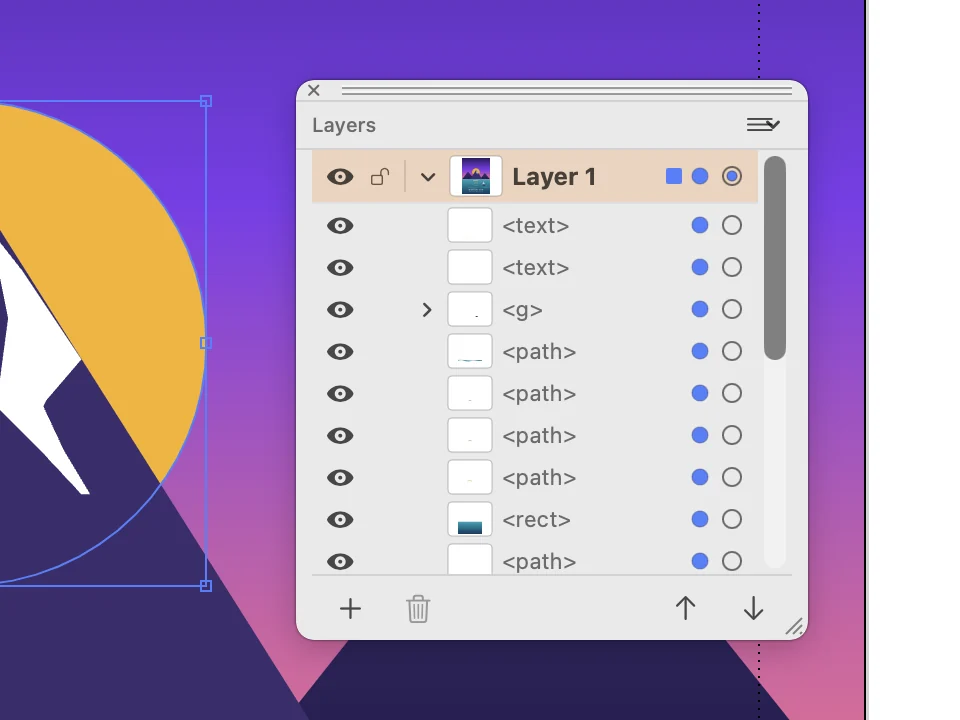The height and width of the screenshot is (720, 960).
Task: Select the Layer 1 name label
Action: (554, 177)
